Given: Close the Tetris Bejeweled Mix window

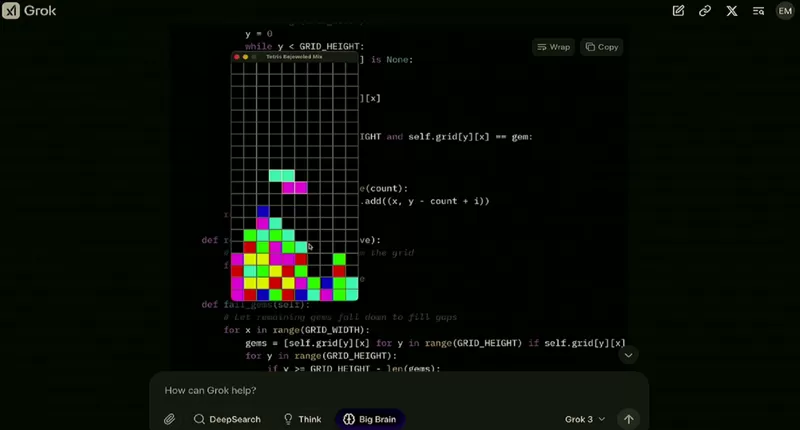Looking at the screenshot, I should [x=237, y=57].
